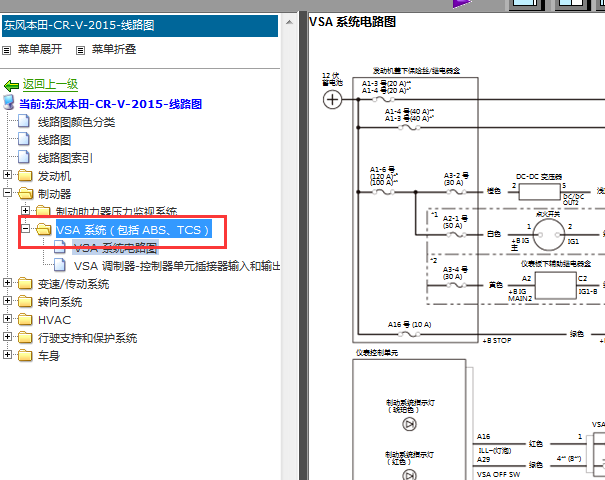
Task: Click the VSA 系统电路图 diagram title
Action: click(353, 22)
